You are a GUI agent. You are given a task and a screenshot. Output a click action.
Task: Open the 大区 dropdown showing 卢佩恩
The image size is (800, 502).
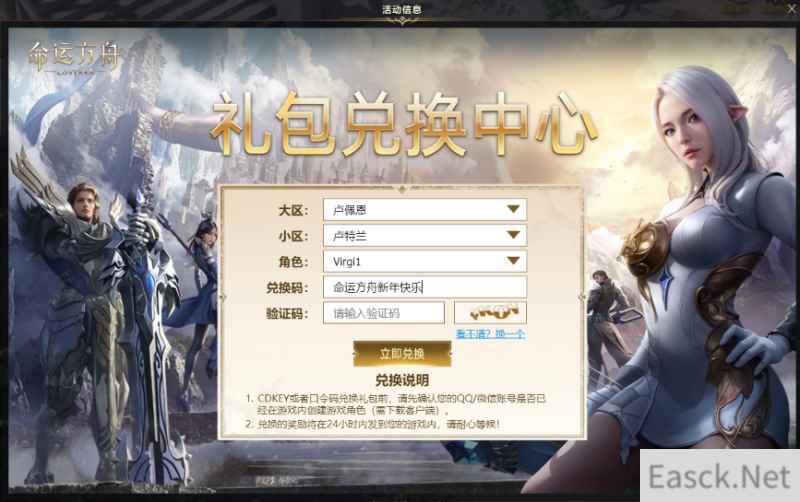coord(424,210)
